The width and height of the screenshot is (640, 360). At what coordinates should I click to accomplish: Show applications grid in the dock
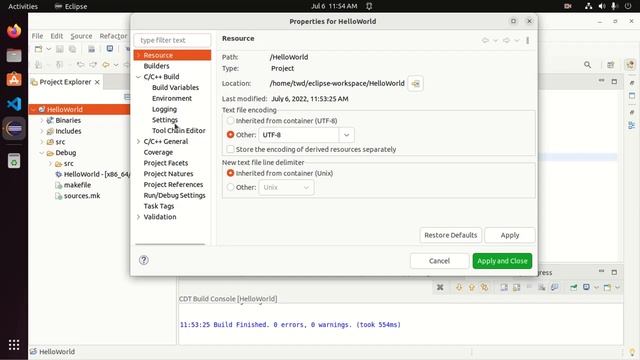point(14,345)
